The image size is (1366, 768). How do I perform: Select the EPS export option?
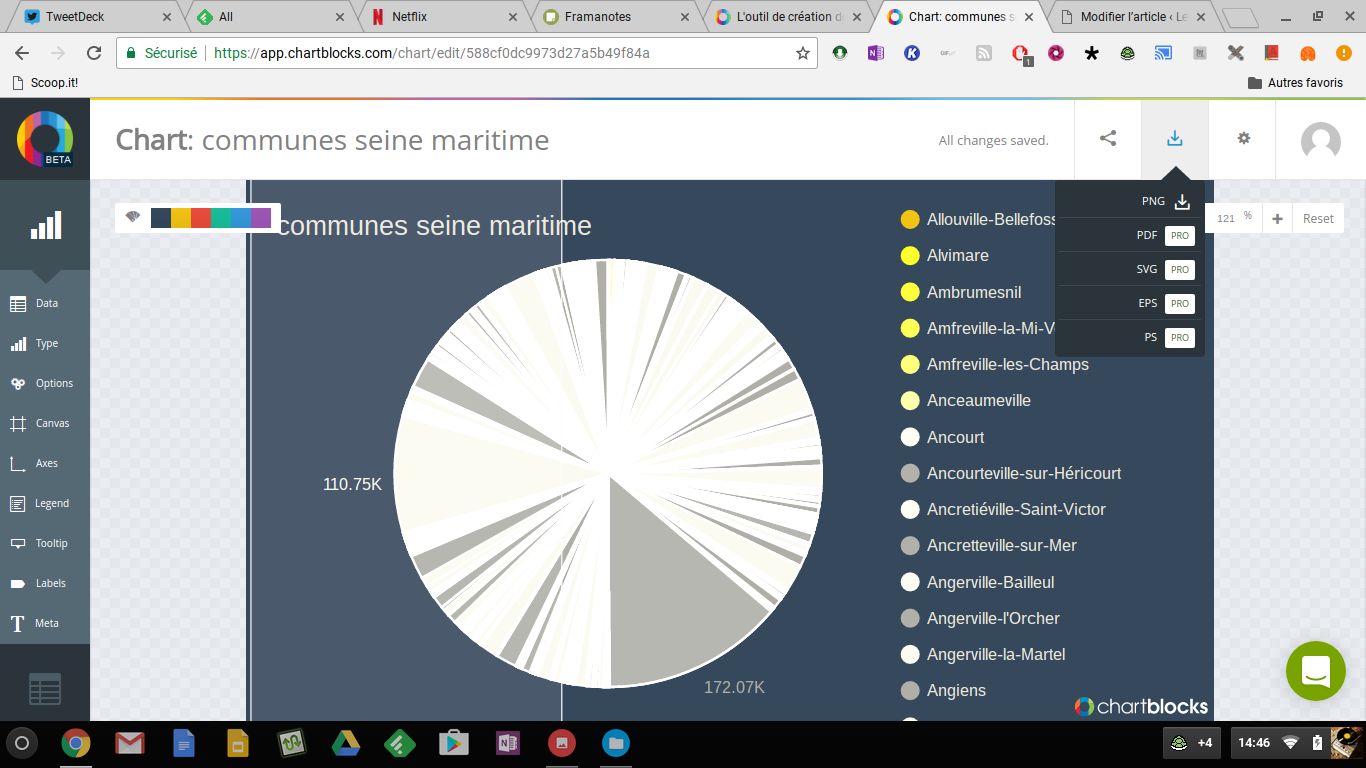point(1130,303)
